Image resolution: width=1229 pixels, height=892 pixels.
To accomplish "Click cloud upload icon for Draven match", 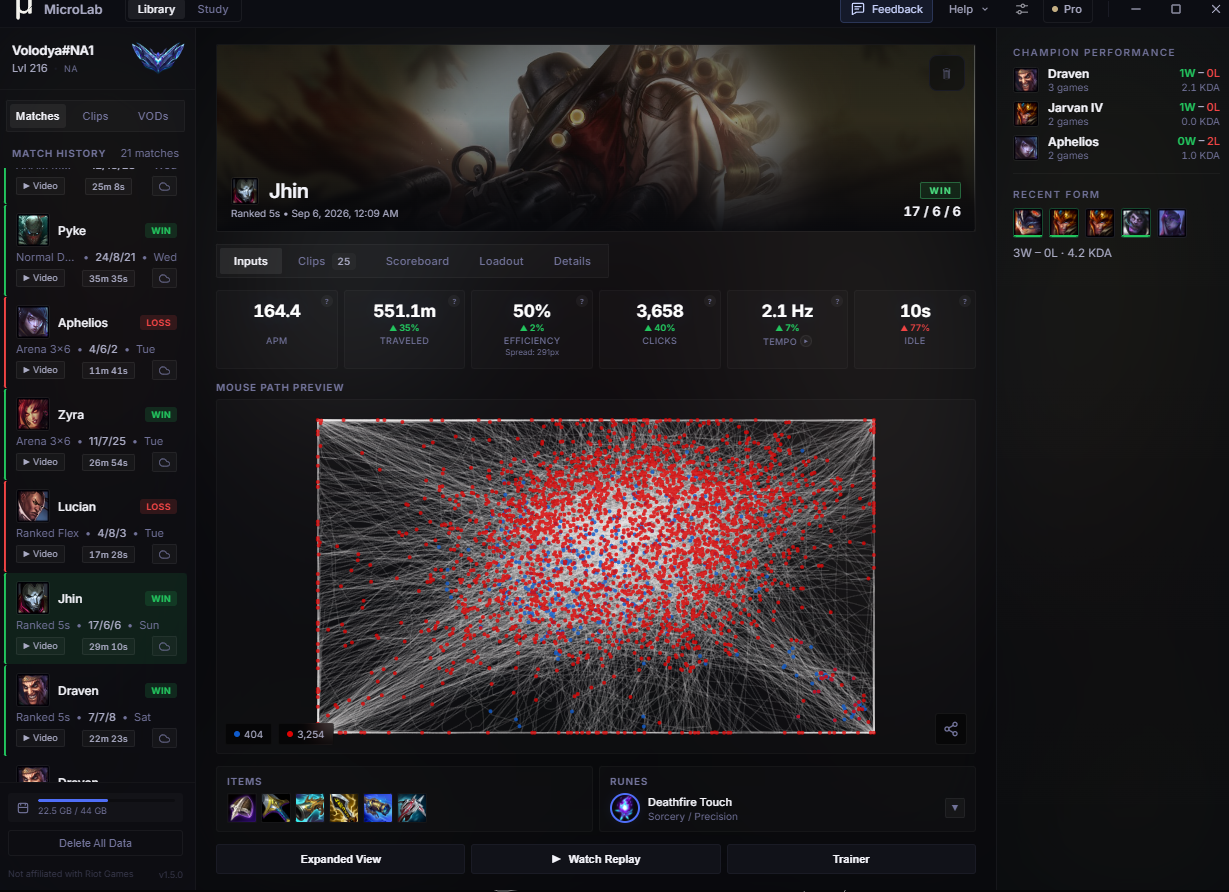I will click(x=164, y=738).
